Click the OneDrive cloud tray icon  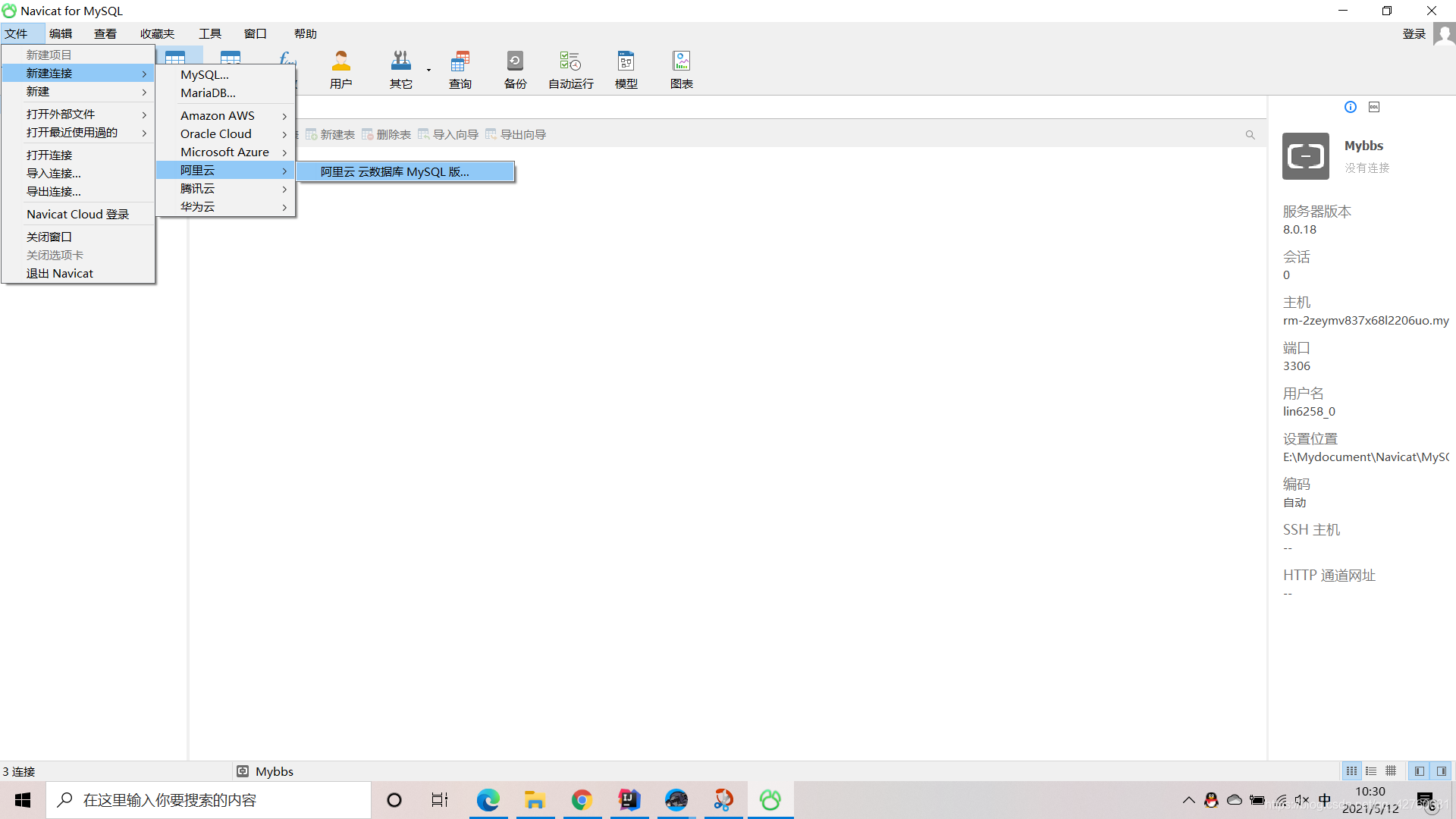1235,800
